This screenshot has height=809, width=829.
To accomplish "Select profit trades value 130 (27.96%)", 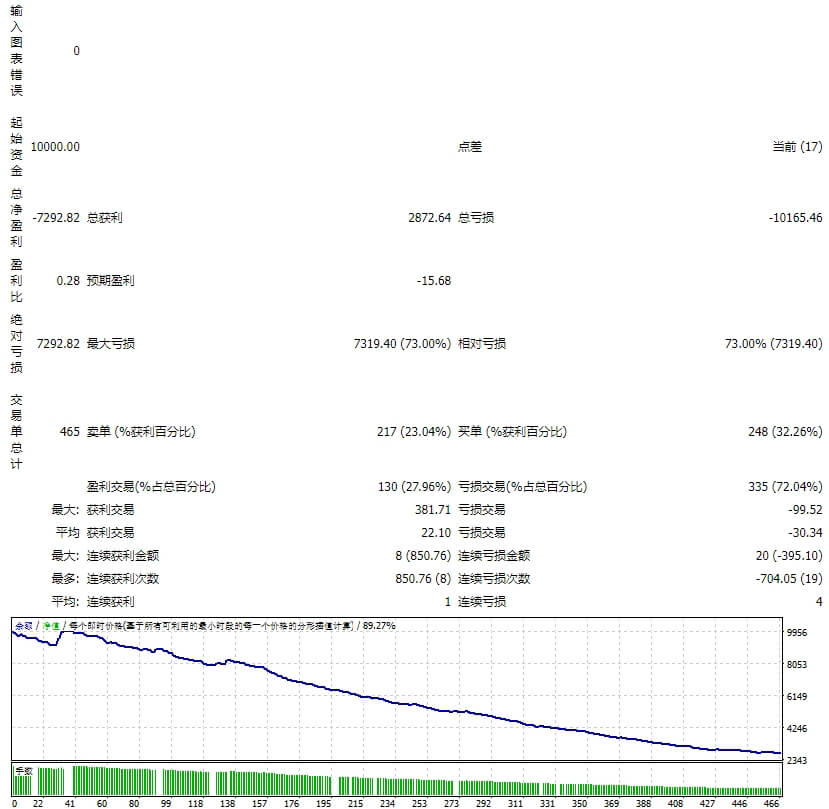I will click(414, 486).
